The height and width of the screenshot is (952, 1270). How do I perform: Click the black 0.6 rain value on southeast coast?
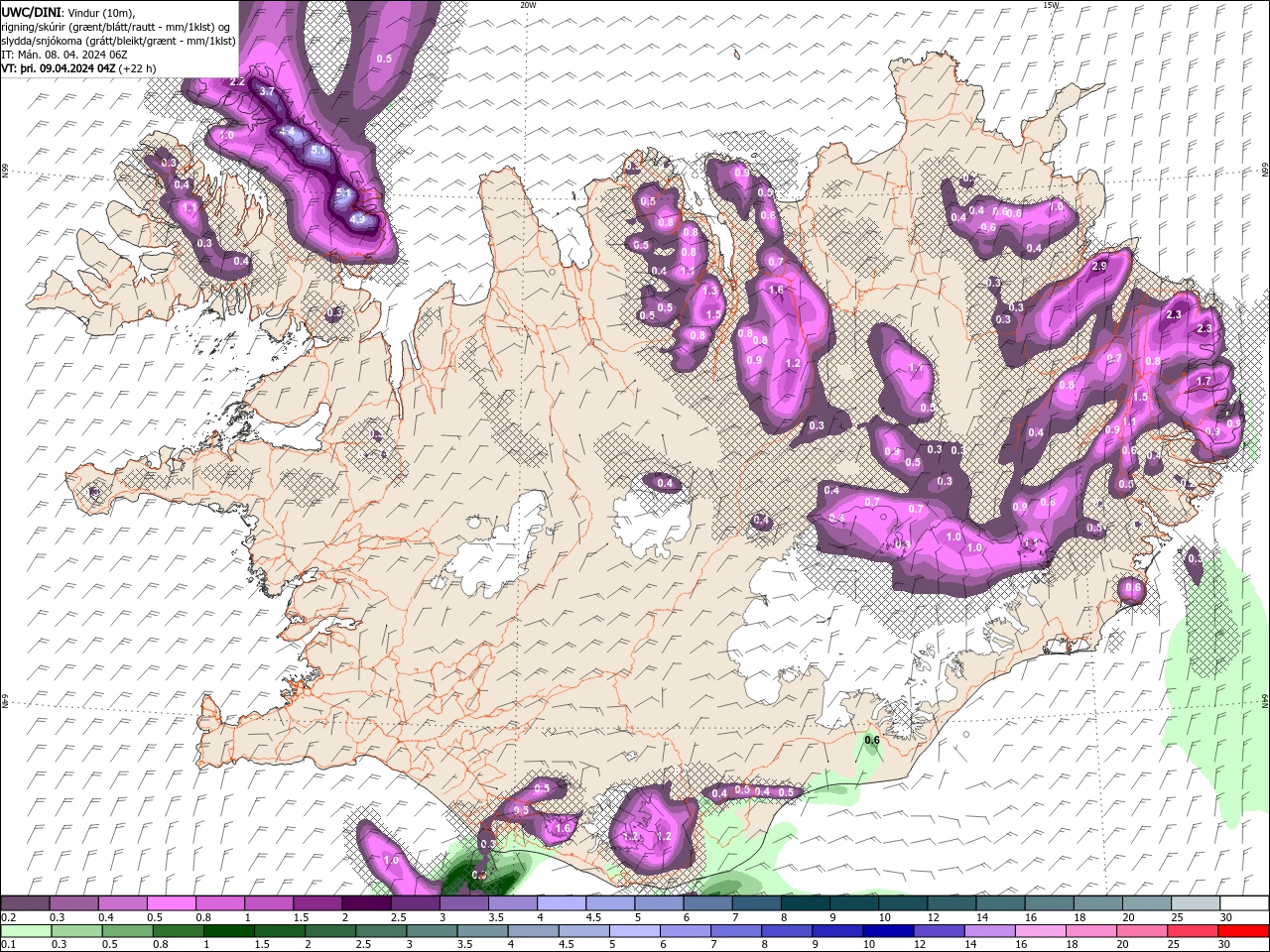(x=872, y=740)
